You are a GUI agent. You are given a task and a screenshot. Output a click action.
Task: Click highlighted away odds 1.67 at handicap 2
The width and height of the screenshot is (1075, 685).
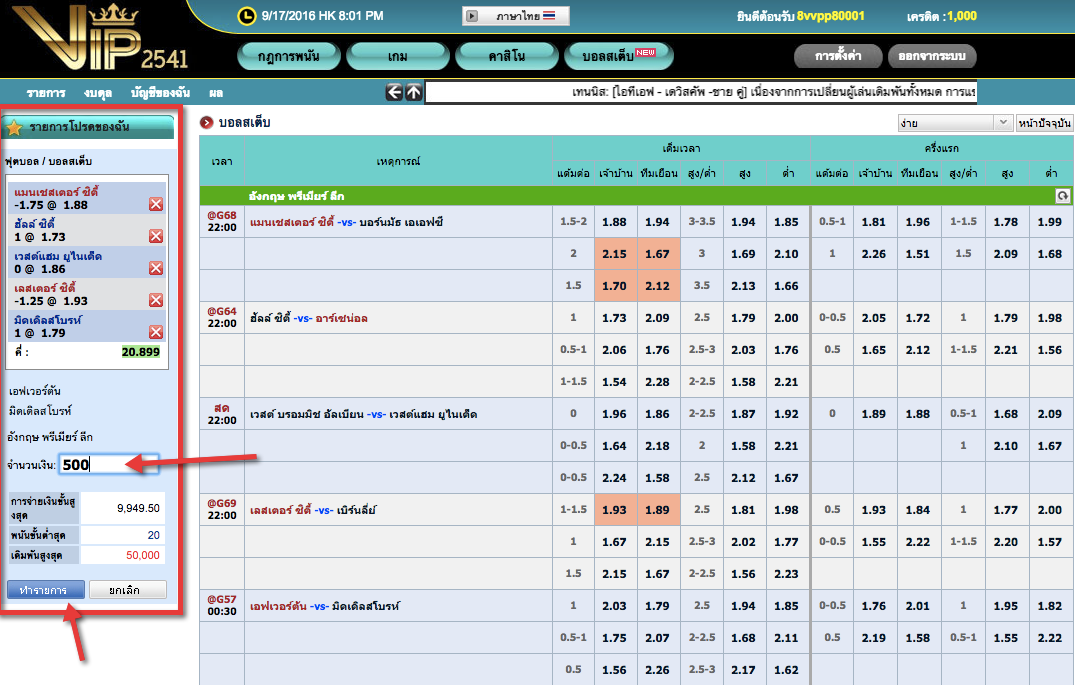[657, 254]
